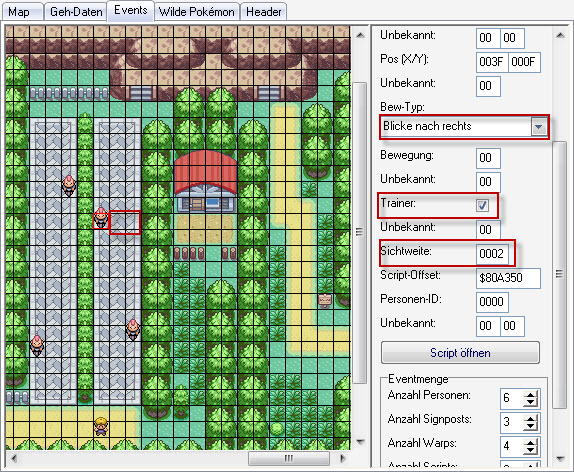This screenshot has height=473, width=574.
Task: Edit first Unbekannt byte below Personen-ID
Action: click(x=488, y=326)
